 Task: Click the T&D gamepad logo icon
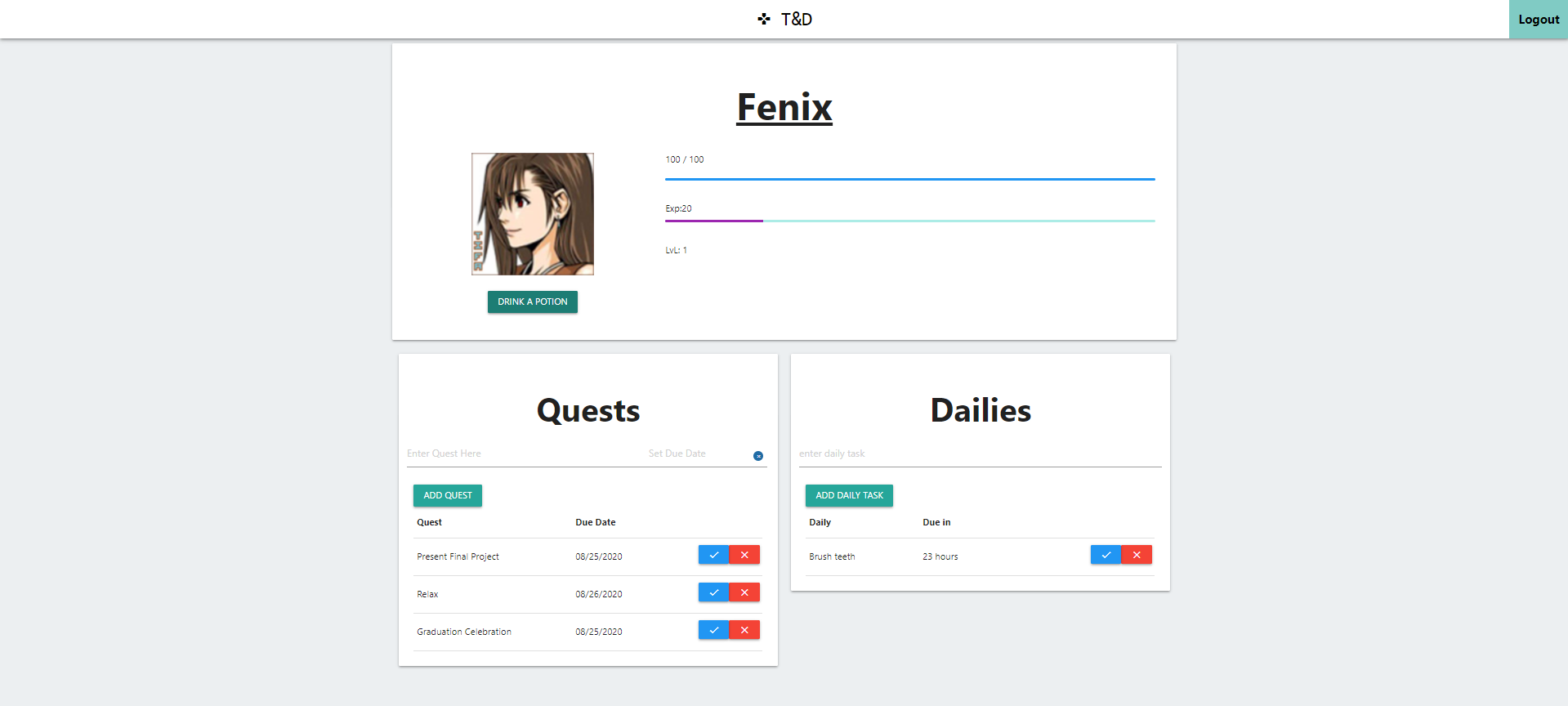(x=763, y=19)
